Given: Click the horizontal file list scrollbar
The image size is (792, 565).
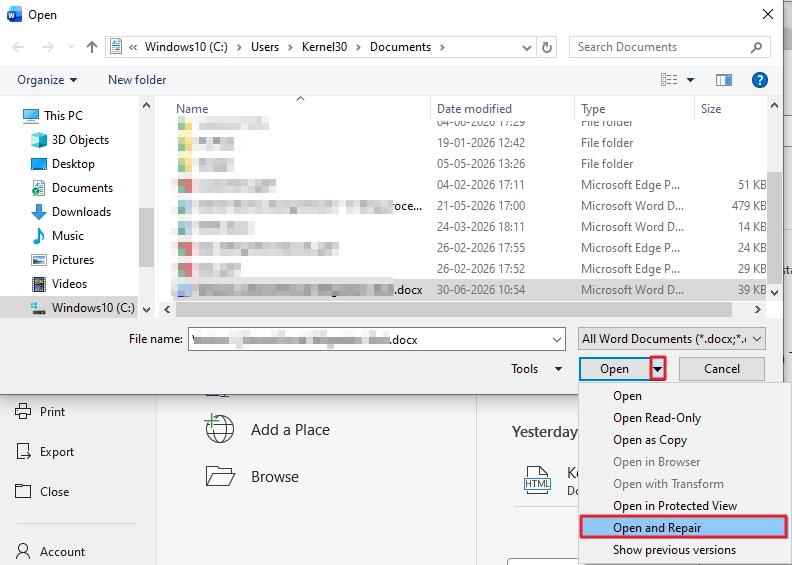Looking at the screenshot, I should [x=454, y=310].
